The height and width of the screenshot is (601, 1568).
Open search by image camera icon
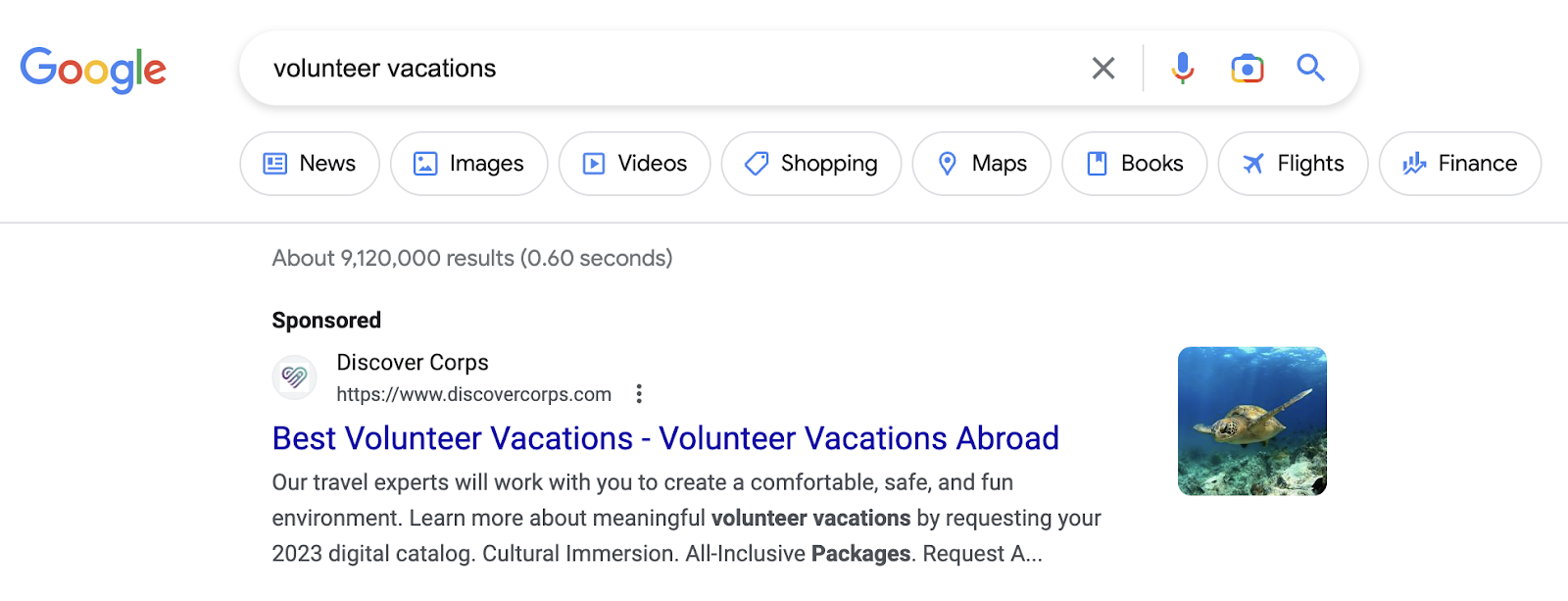tap(1247, 68)
